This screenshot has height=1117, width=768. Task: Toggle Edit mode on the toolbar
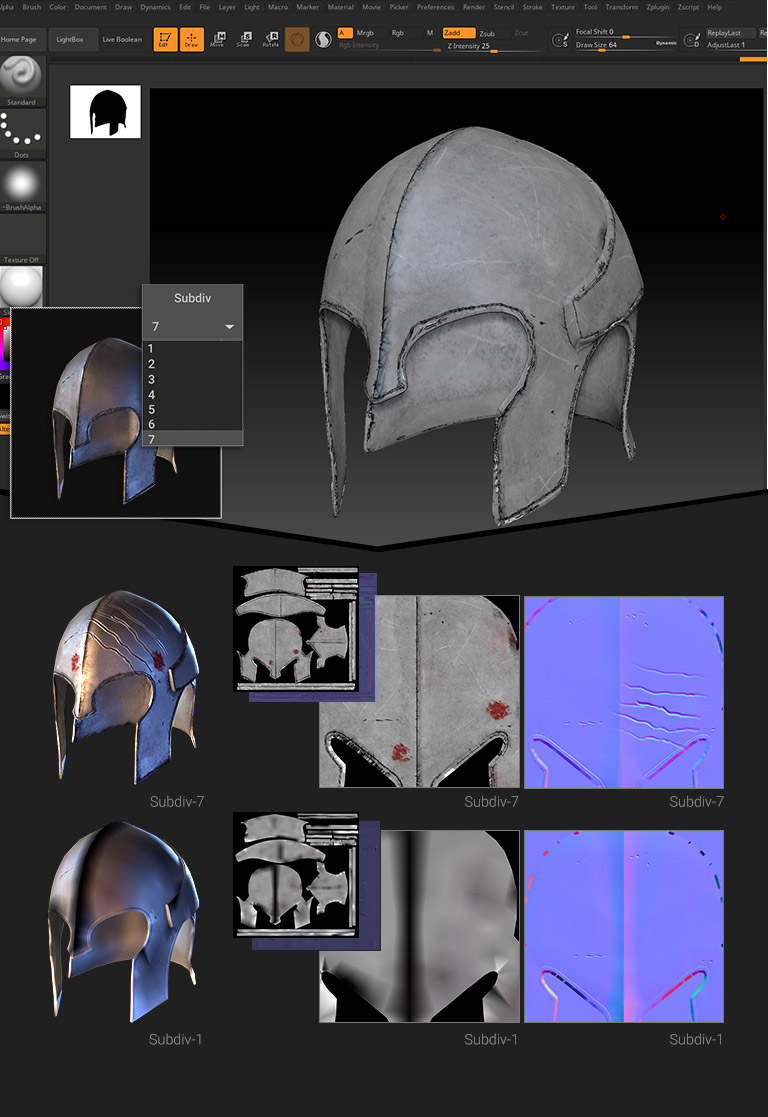point(164,40)
